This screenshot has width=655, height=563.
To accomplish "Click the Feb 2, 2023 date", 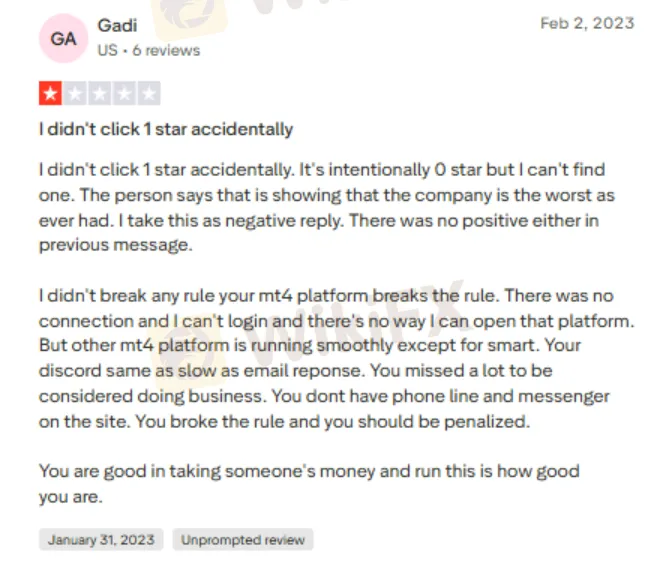I will (x=587, y=23).
